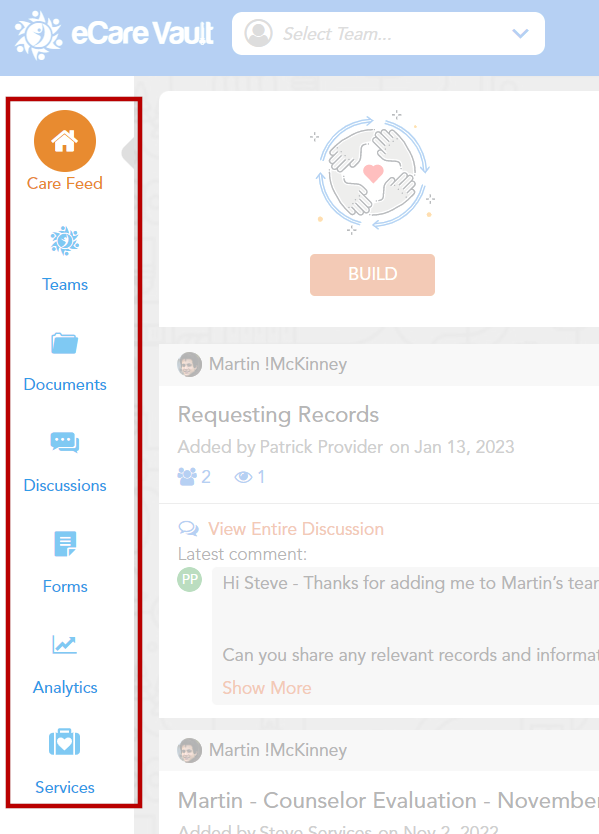599x834 pixels.
Task: Open the Requesting Records post title
Action: tap(278, 414)
